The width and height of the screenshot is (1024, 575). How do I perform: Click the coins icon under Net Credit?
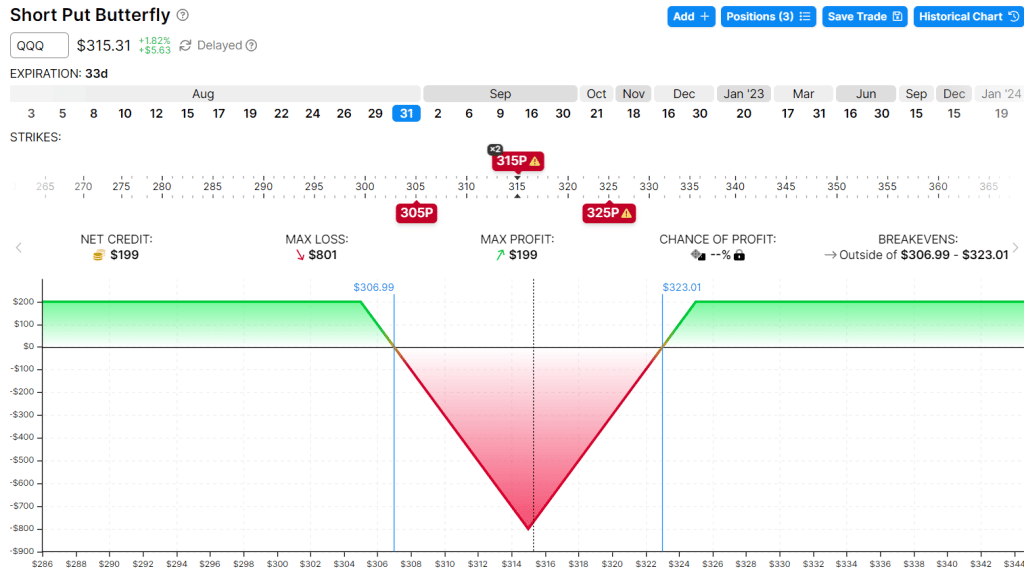(98, 255)
